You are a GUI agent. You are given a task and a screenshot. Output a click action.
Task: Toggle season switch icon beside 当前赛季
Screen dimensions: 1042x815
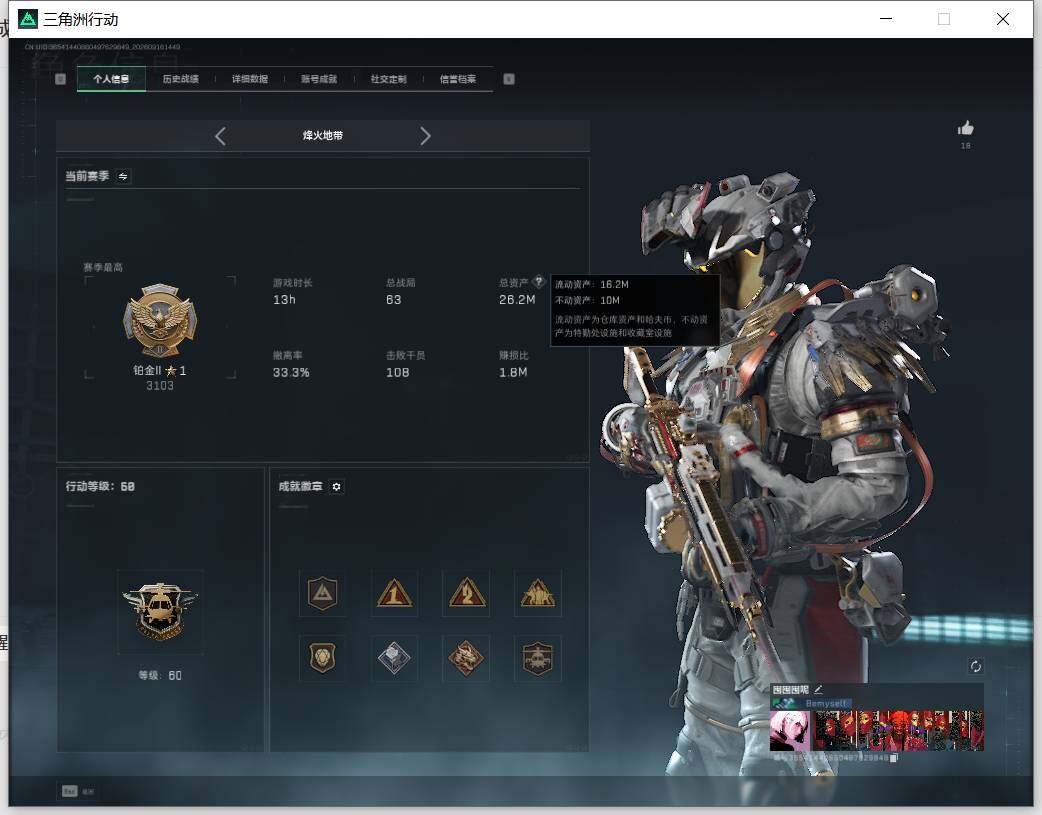tap(123, 176)
